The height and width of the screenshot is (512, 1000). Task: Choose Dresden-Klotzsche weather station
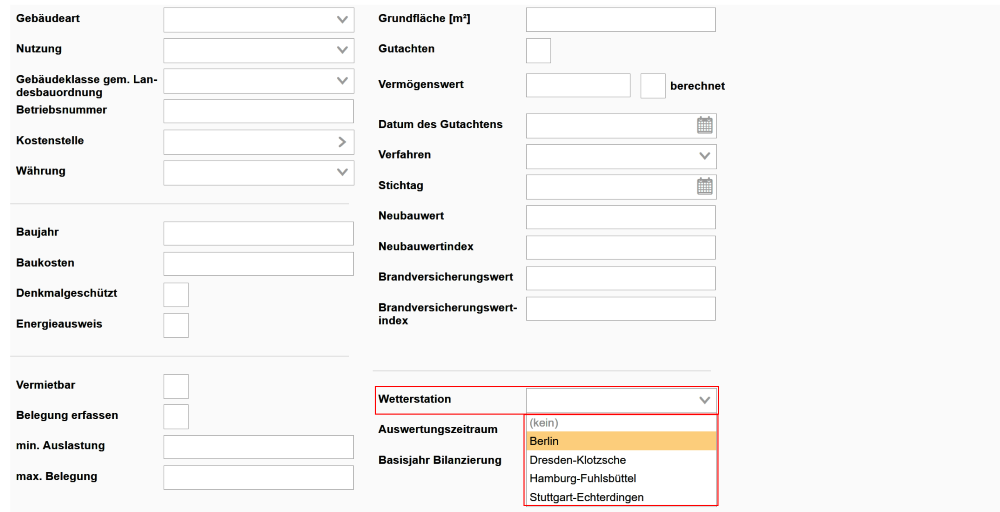point(620,460)
